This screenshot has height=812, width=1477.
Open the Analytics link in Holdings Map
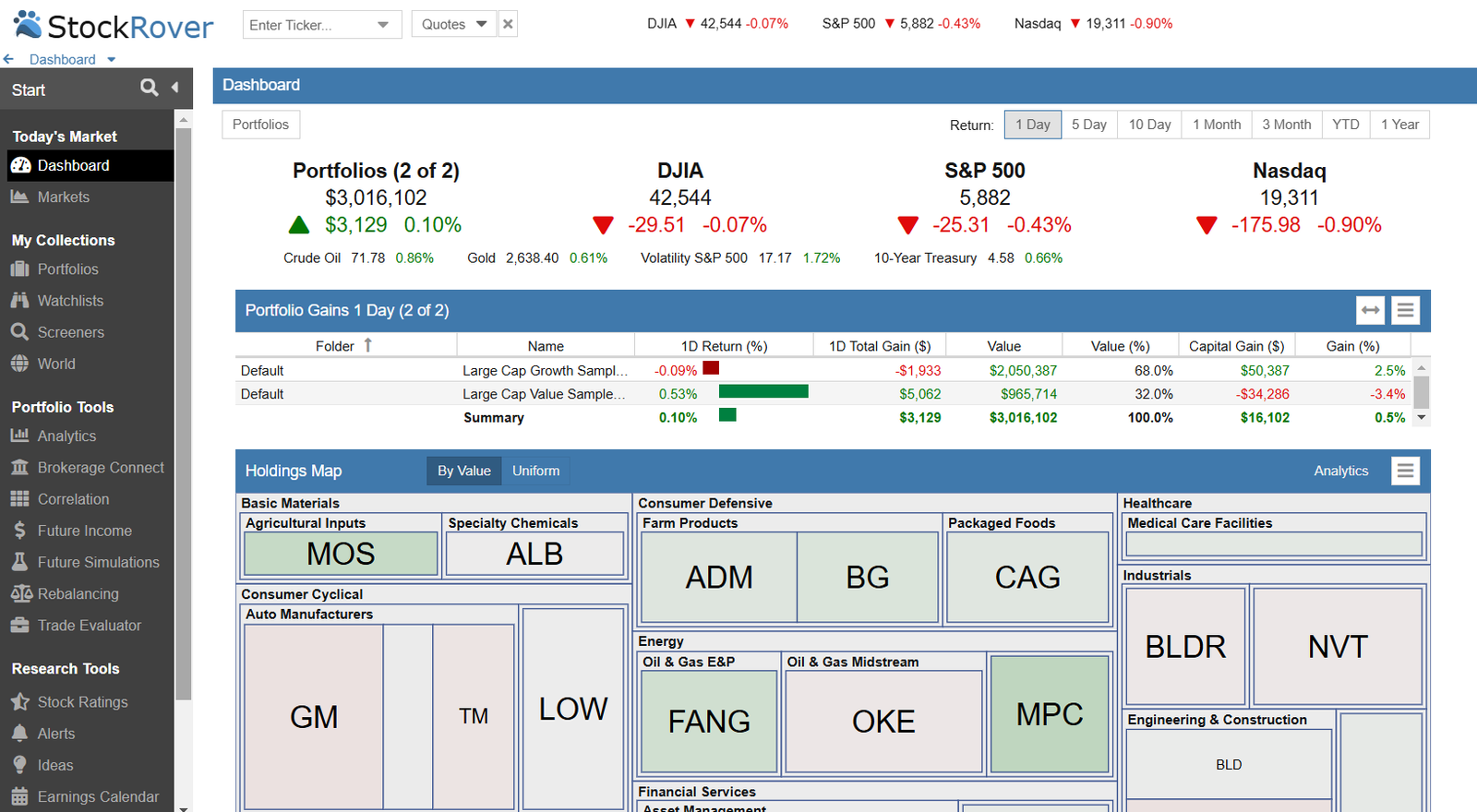coord(1340,471)
